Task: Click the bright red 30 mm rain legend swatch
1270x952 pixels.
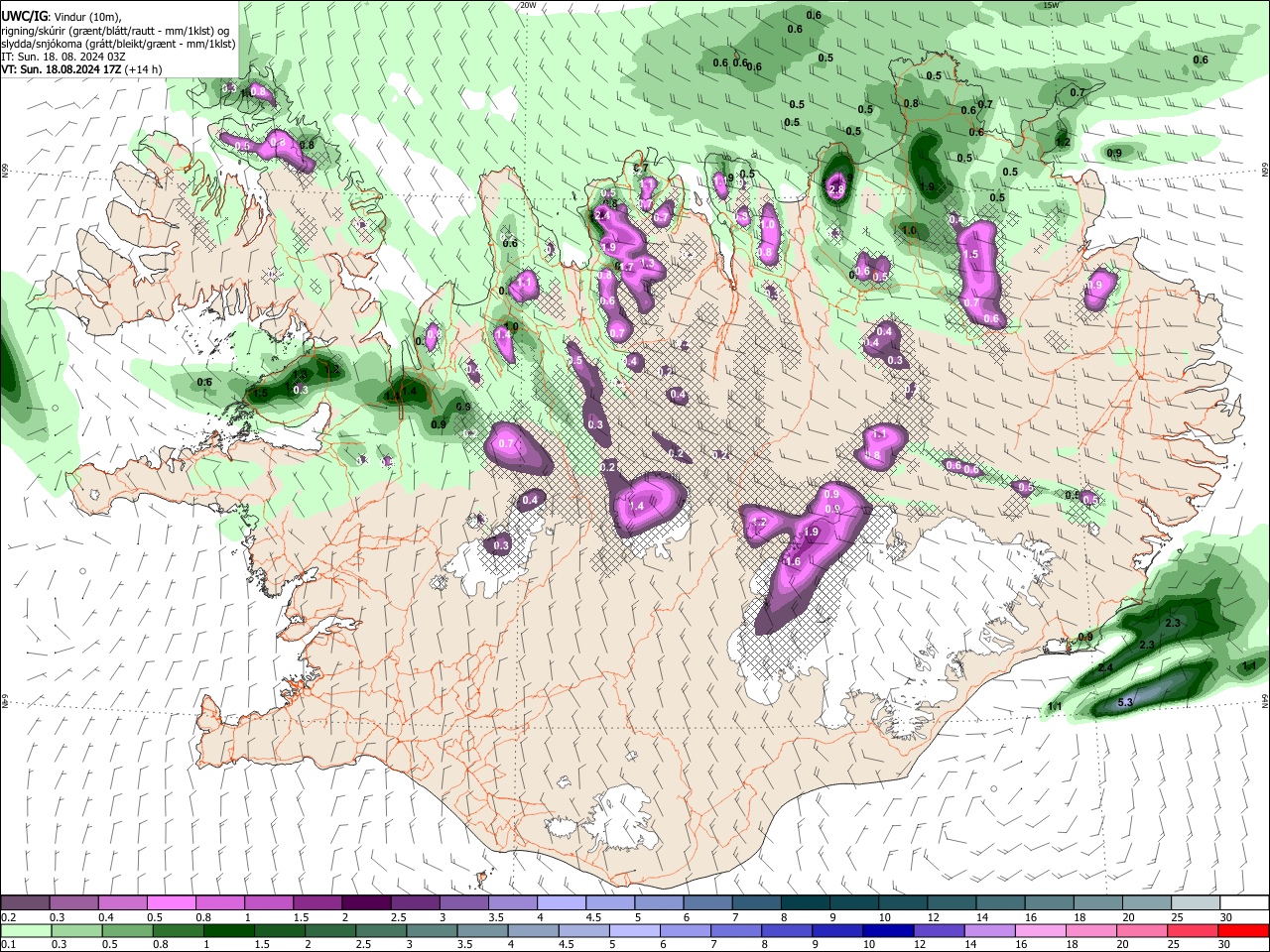Action: 1244,930
